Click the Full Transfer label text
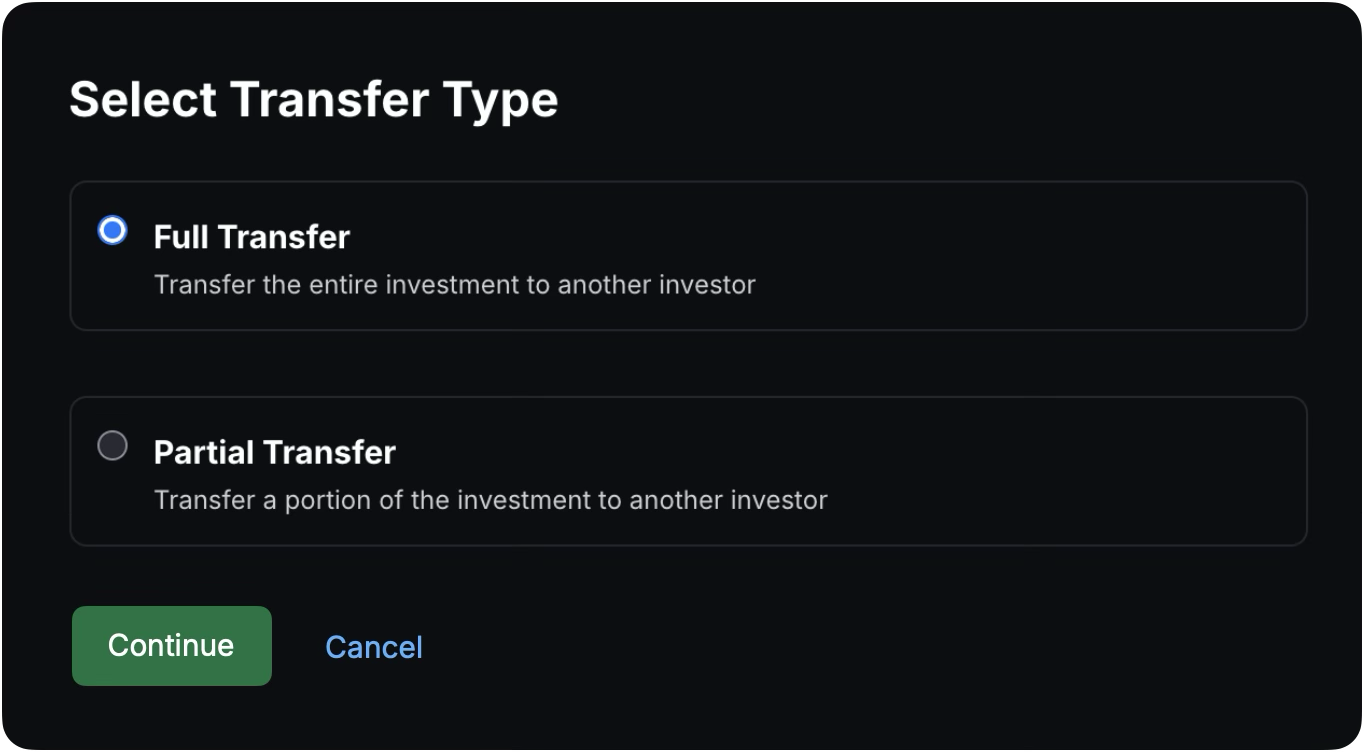The image size is (1364, 752). pyautogui.click(x=251, y=236)
